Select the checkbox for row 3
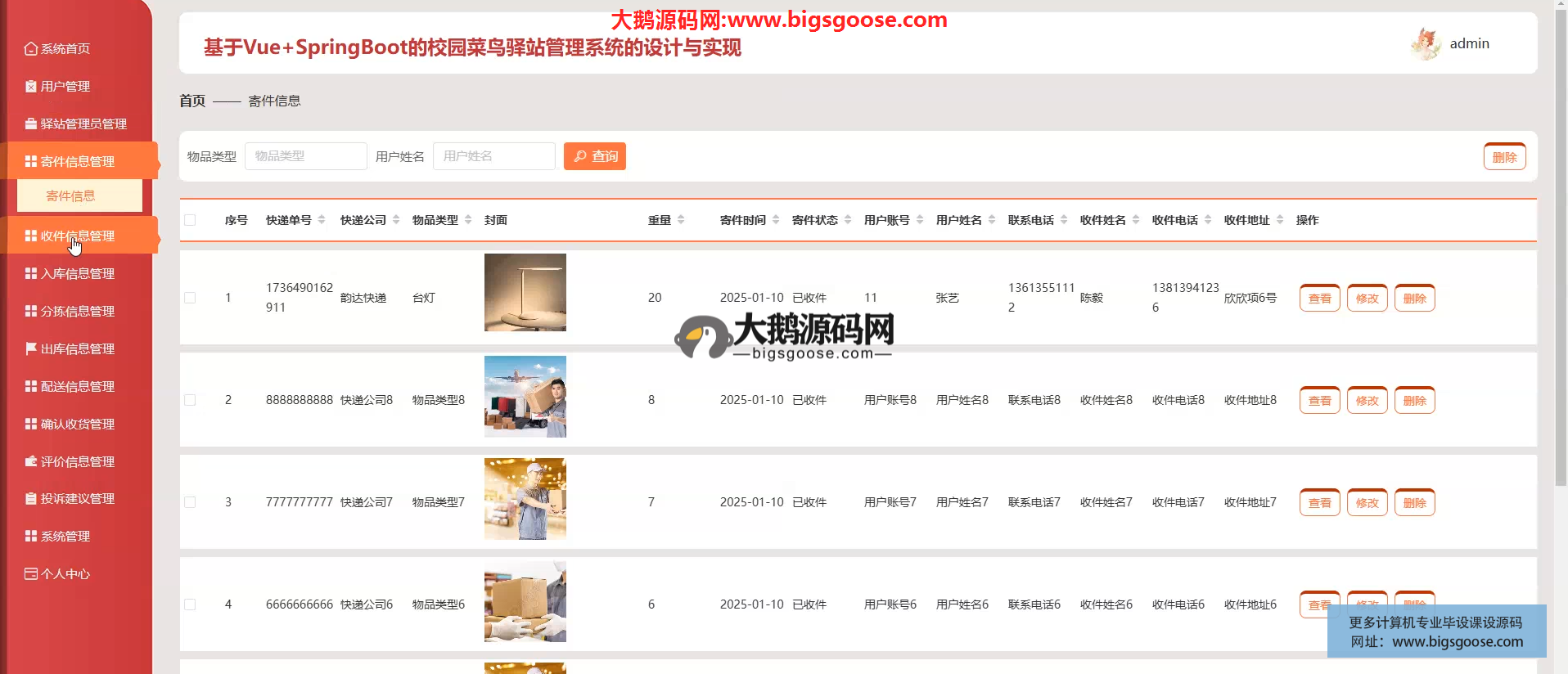The height and width of the screenshot is (674, 1568). [x=190, y=502]
